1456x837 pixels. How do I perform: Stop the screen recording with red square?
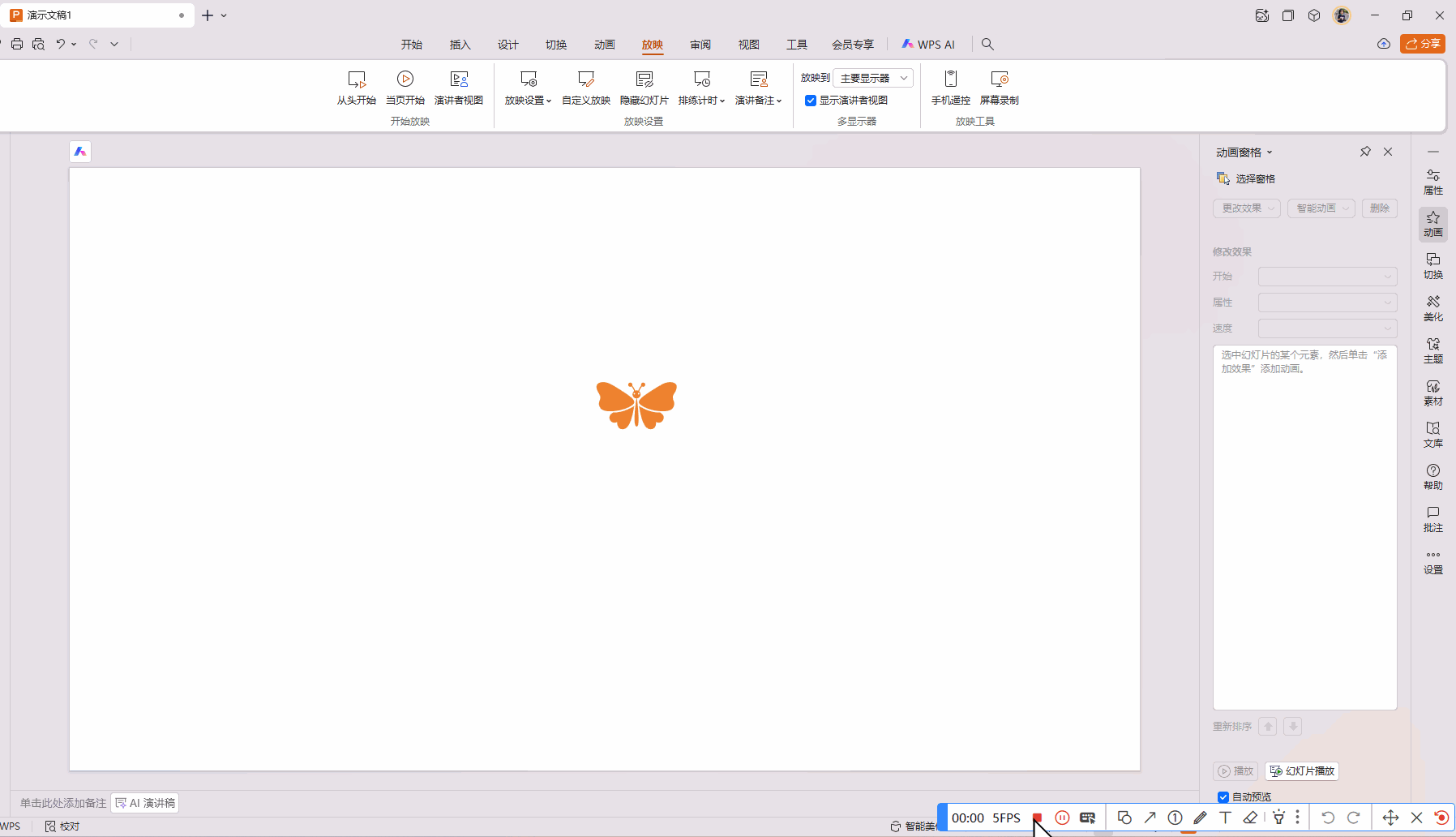click(x=1037, y=818)
